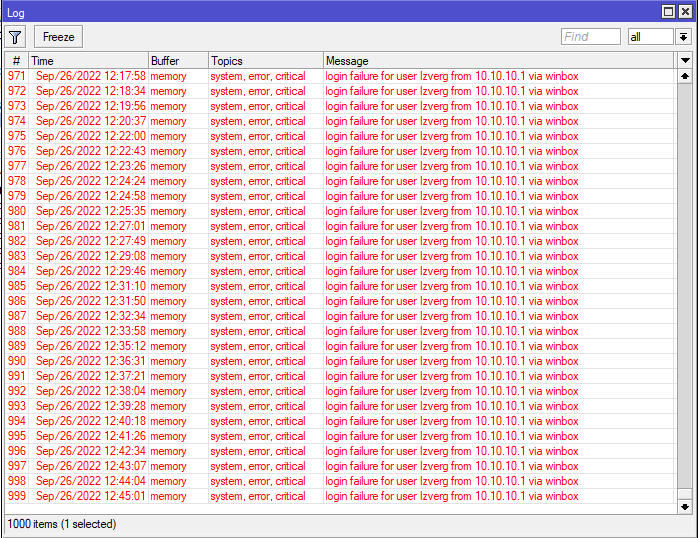The width and height of the screenshot is (698, 538).
Task: Sort by the Message column header
Action: (499, 61)
